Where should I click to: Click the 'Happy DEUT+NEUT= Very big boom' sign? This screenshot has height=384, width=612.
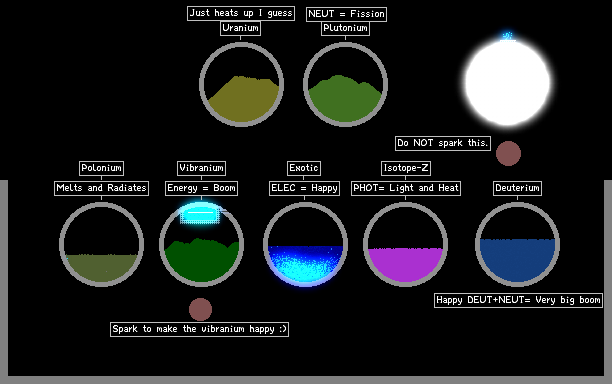tap(518, 300)
